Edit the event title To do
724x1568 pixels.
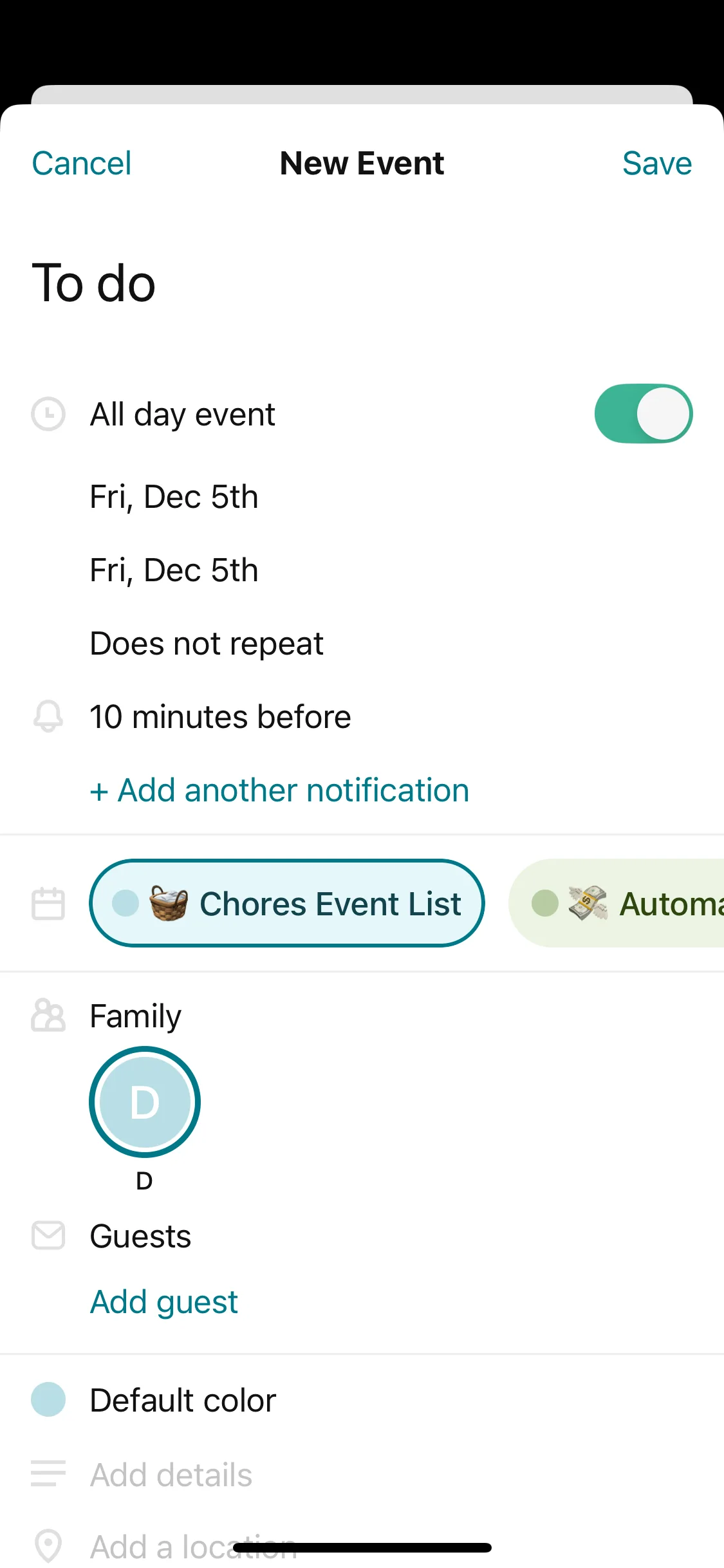click(x=94, y=284)
